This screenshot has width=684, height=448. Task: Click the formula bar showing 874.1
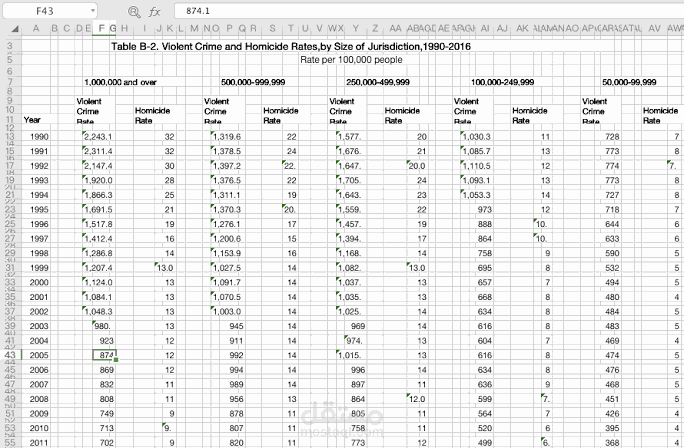pos(429,10)
